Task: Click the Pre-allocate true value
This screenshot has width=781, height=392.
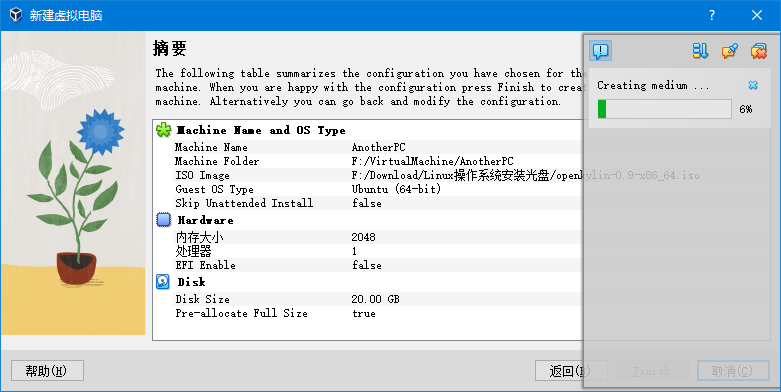Action: [364, 313]
